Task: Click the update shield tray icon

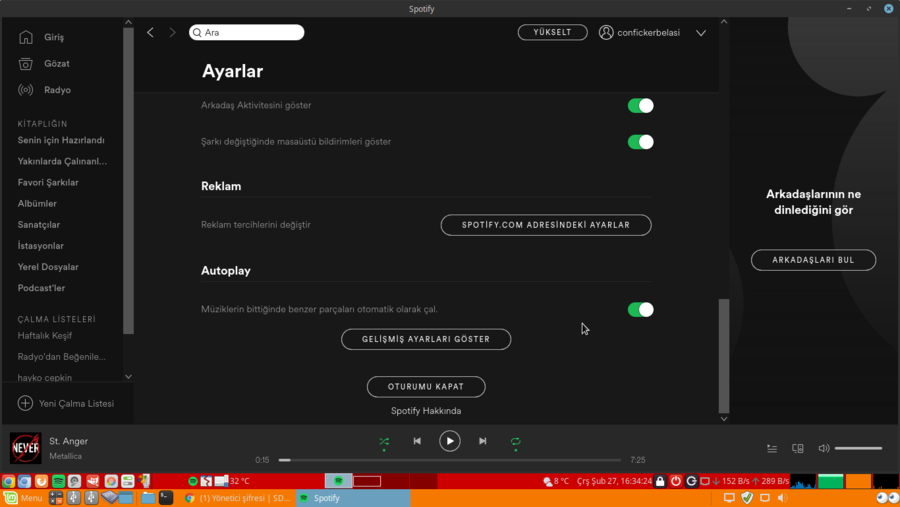Action: (x=747, y=498)
